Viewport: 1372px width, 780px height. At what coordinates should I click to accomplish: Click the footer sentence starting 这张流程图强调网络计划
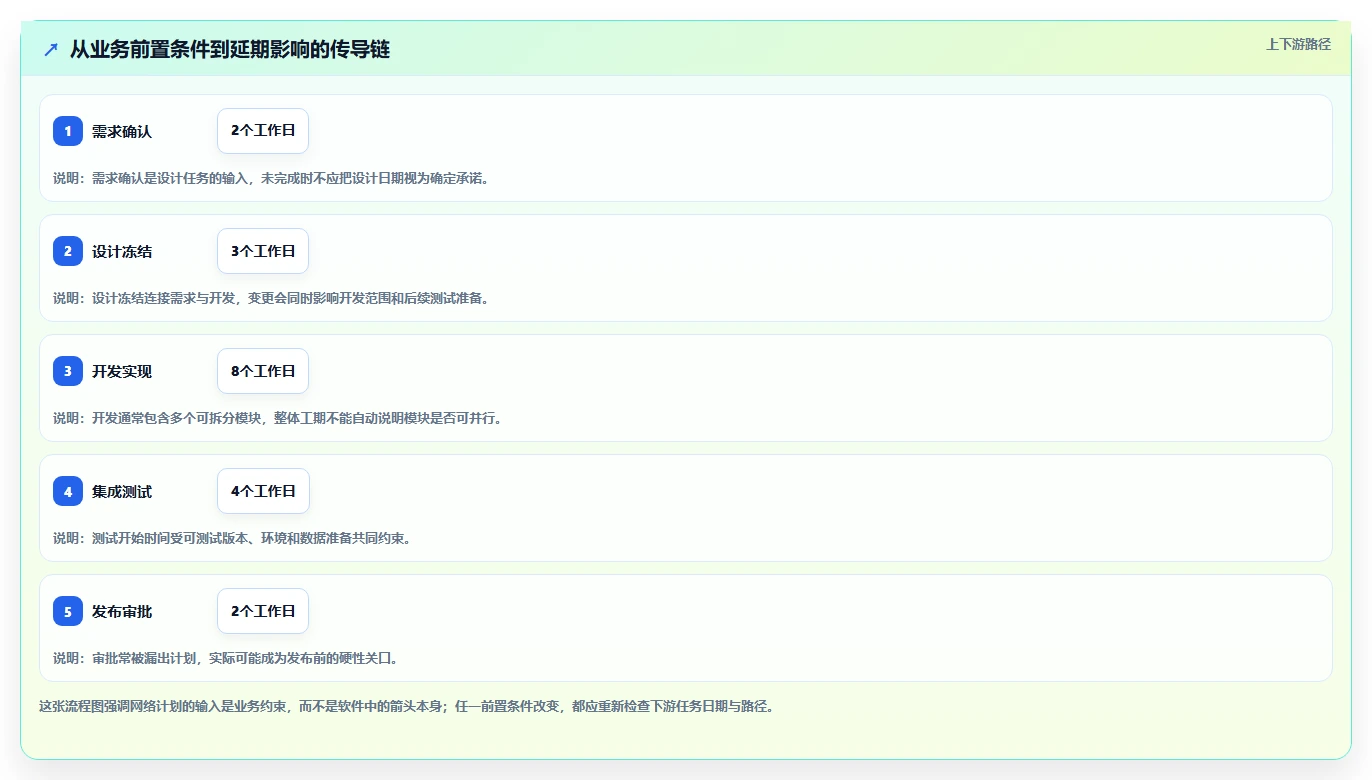(x=407, y=706)
